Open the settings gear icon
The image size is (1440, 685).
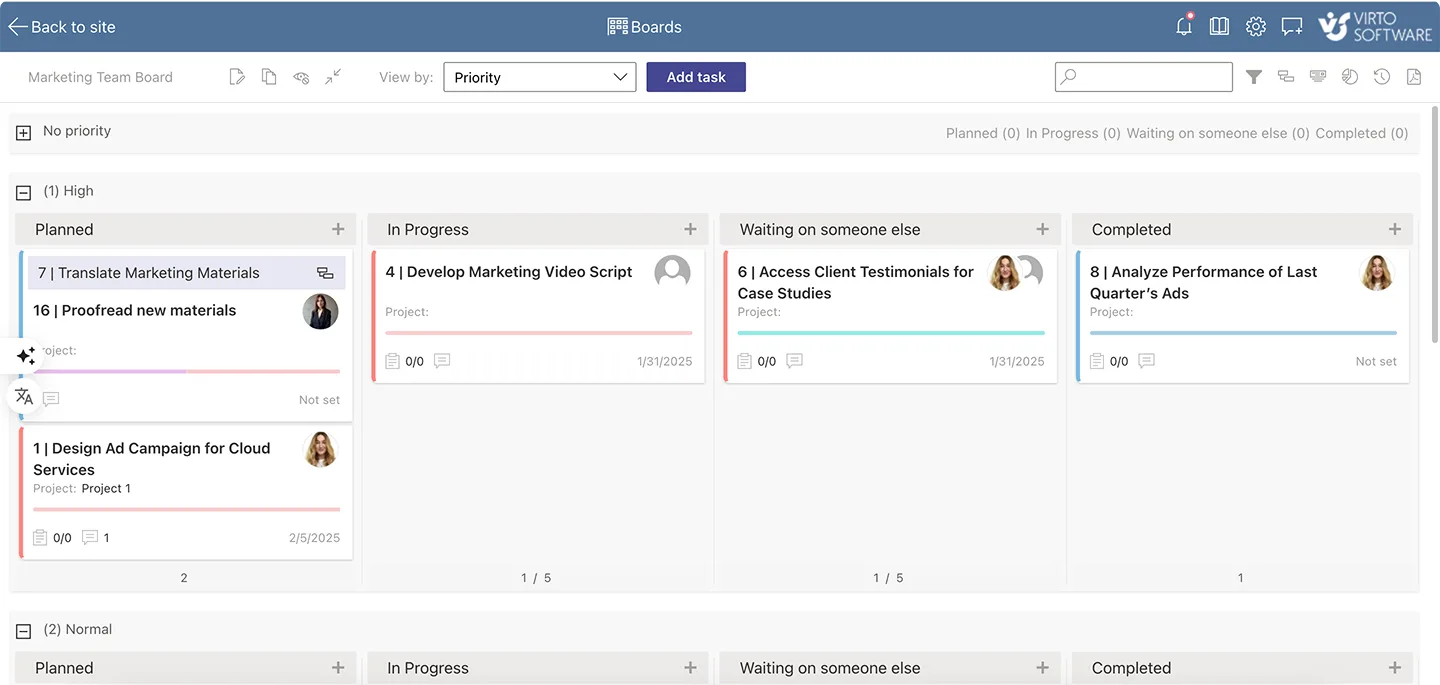pos(1255,26)
